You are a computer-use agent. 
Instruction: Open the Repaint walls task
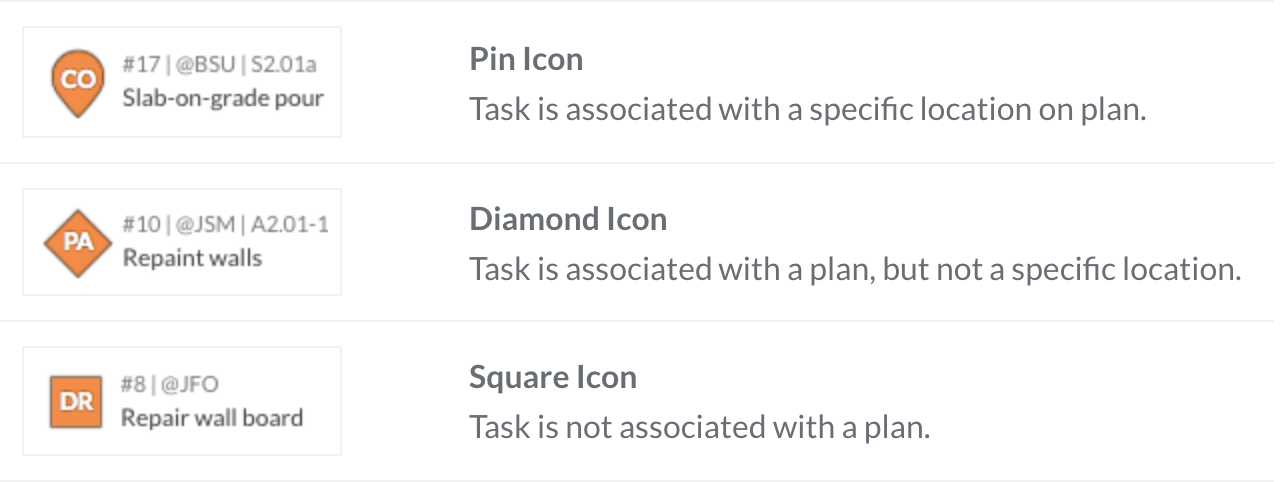[x=192, y=258]
